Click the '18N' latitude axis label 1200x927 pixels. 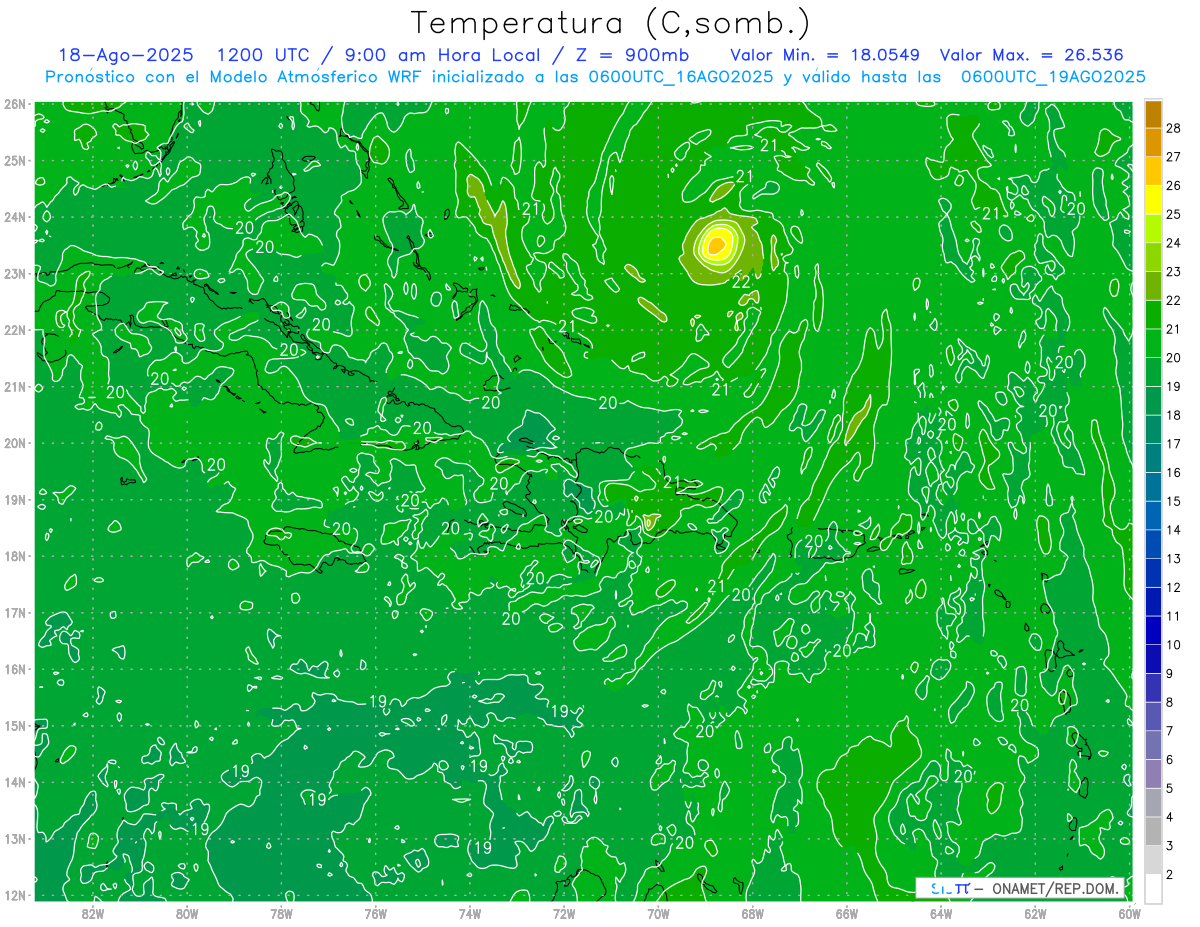(x=14, y=556)
